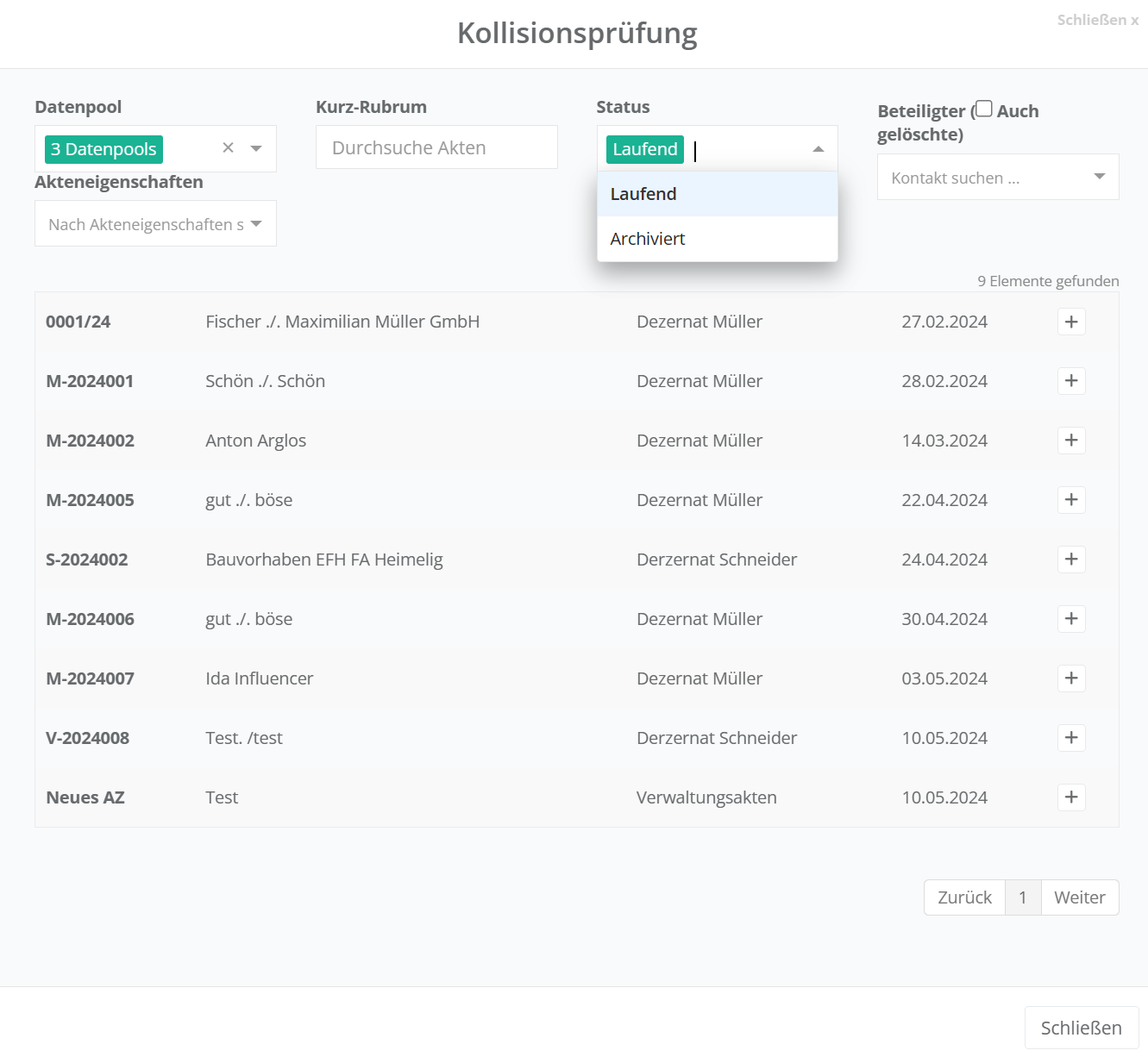Add file M-2024001 Schön ./. Schön via plus

(x=1070, y=381)
